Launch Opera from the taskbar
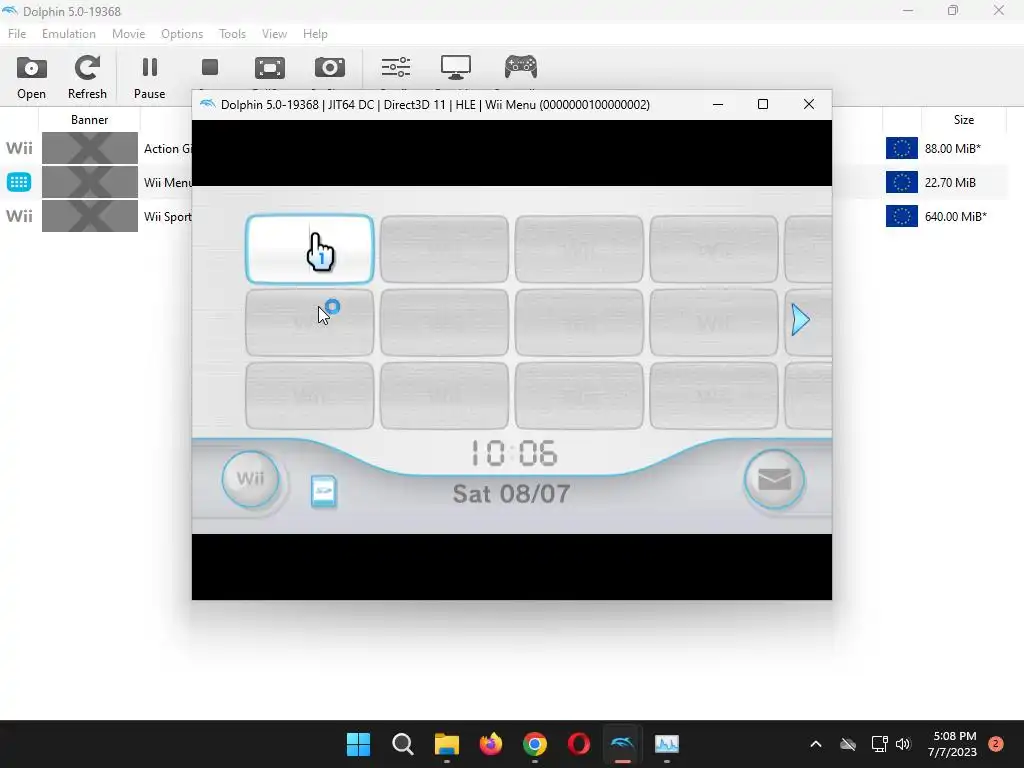This screenshot has width=1024, height=768. (579, 744)
